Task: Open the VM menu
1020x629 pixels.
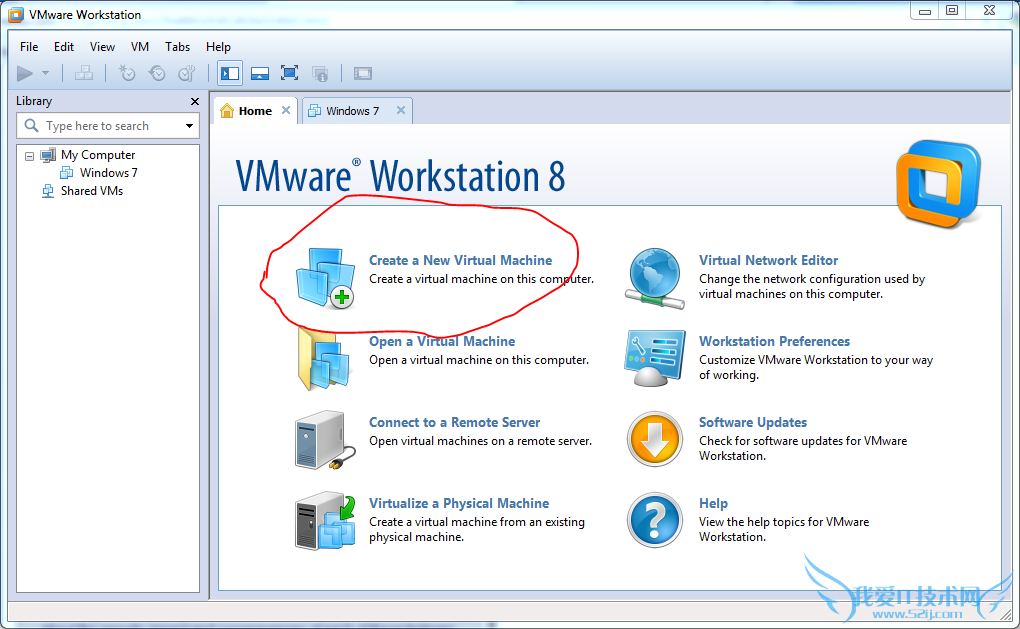Action: (x=140, y=47)
